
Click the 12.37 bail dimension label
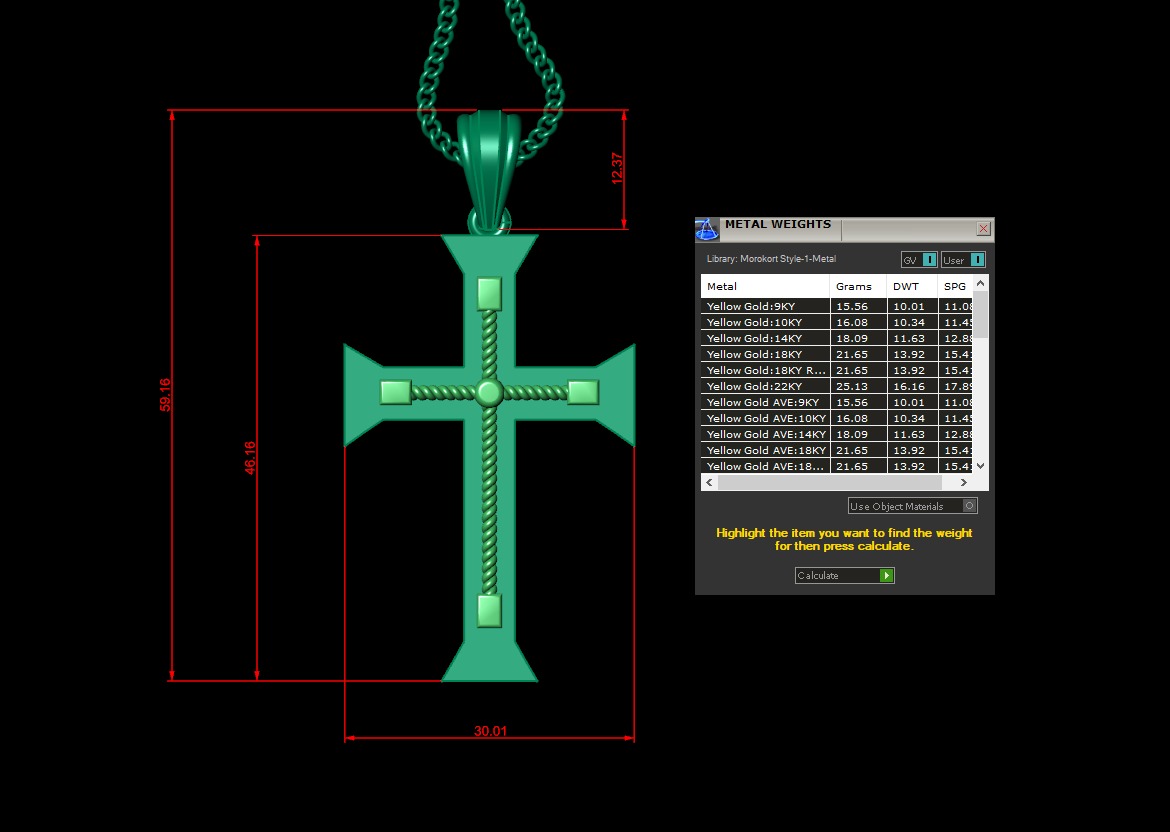pyautogui.click(x=617, y=168)
